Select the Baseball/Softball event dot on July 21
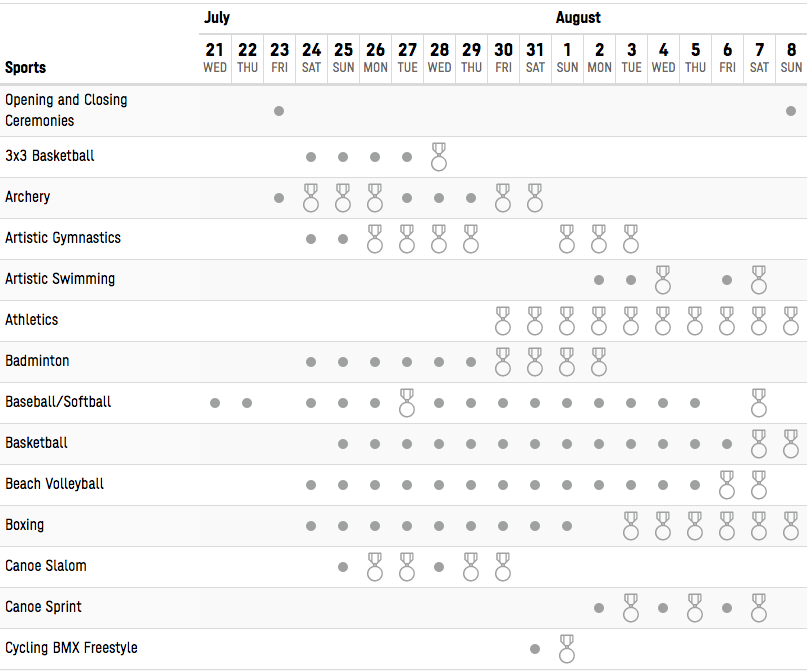 [x=215, y=403]
